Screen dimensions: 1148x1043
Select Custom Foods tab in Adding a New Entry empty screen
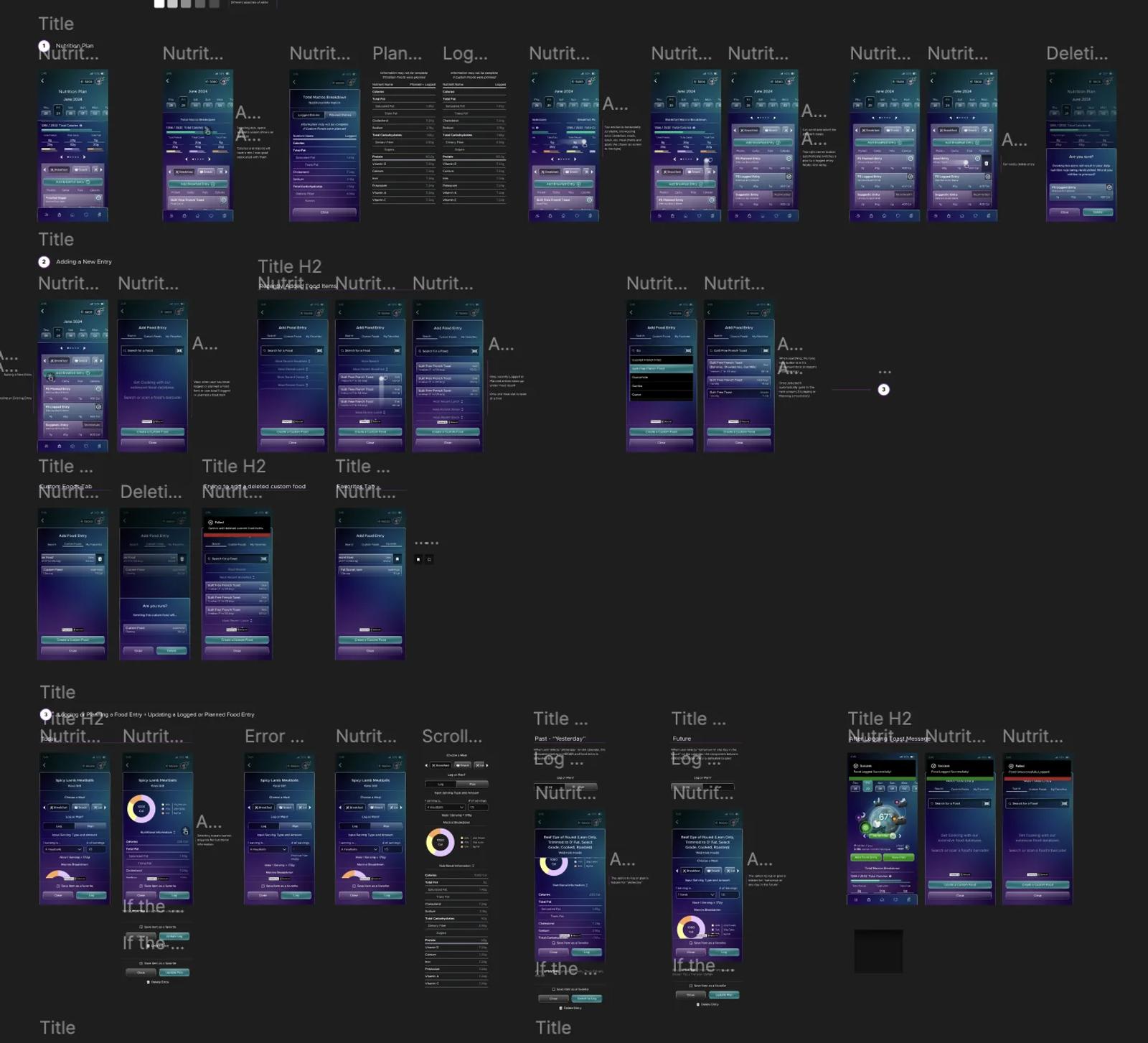tap(153, 336)
